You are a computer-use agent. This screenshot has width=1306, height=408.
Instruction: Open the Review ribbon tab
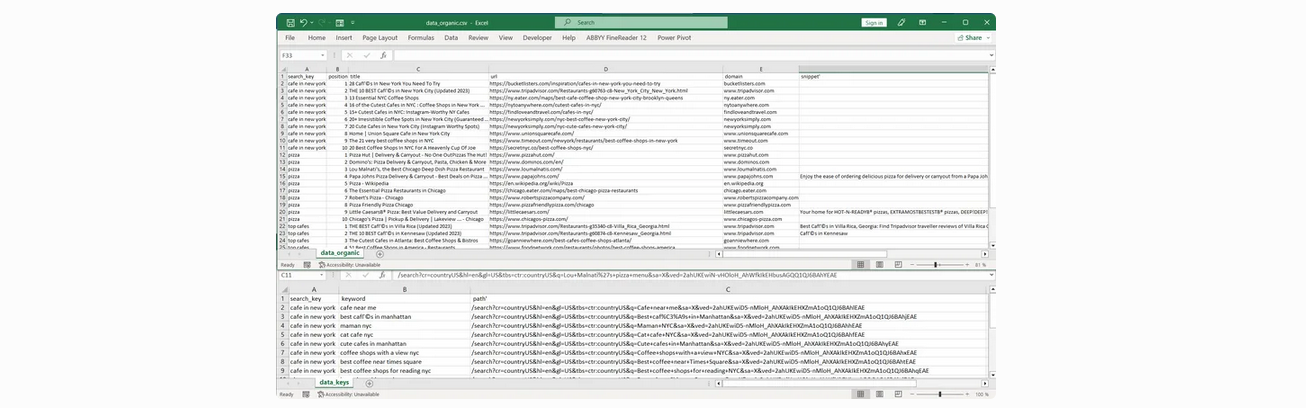coord(478,38)
